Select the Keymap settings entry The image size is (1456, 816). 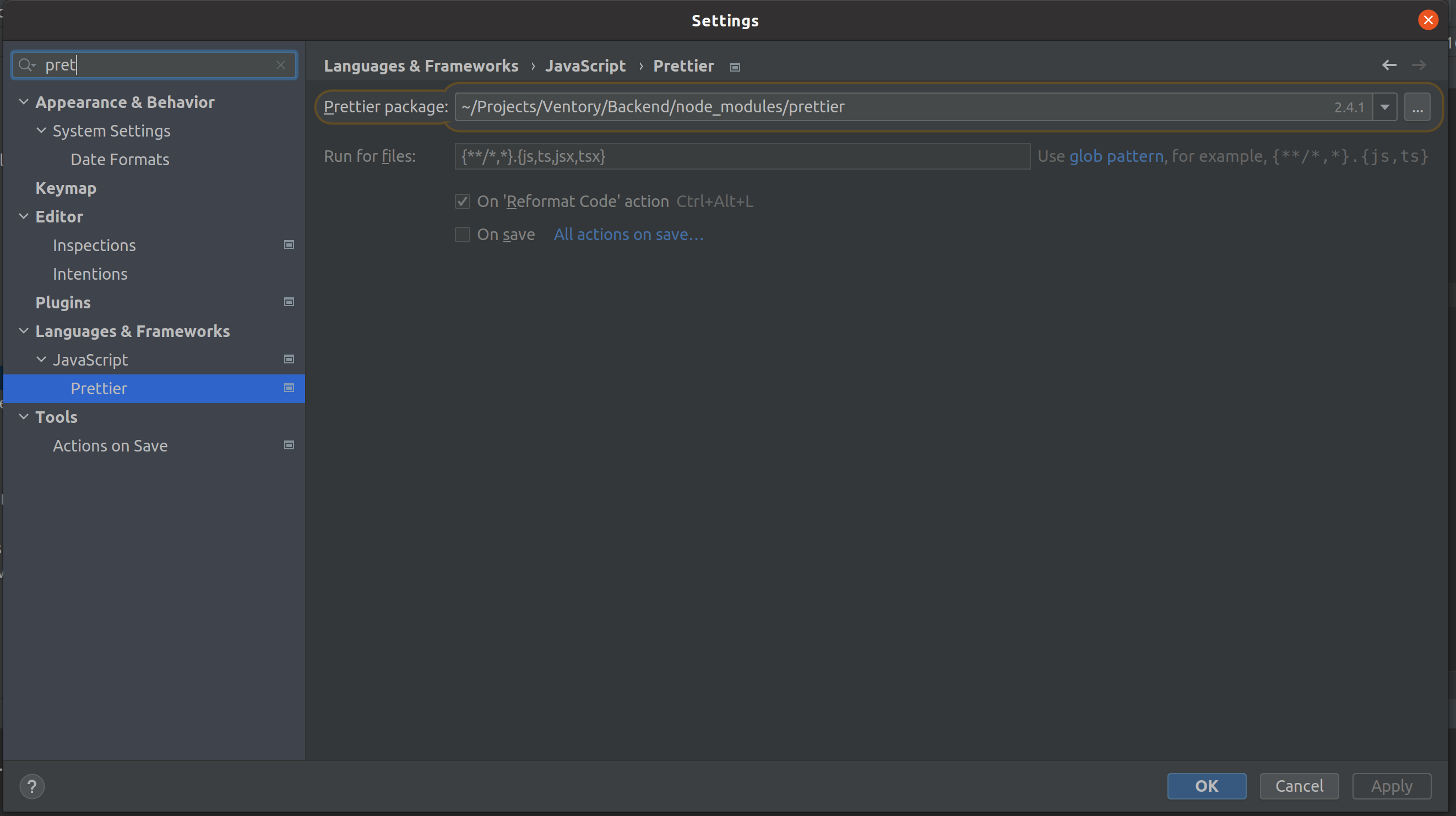click(65, 188)
